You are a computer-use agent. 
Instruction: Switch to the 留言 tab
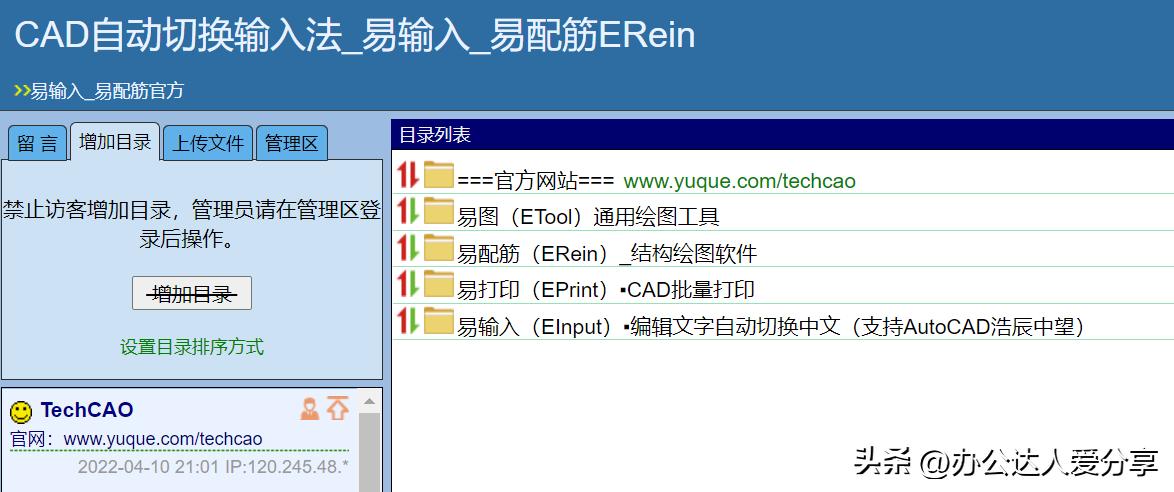(x=37, y=143)
